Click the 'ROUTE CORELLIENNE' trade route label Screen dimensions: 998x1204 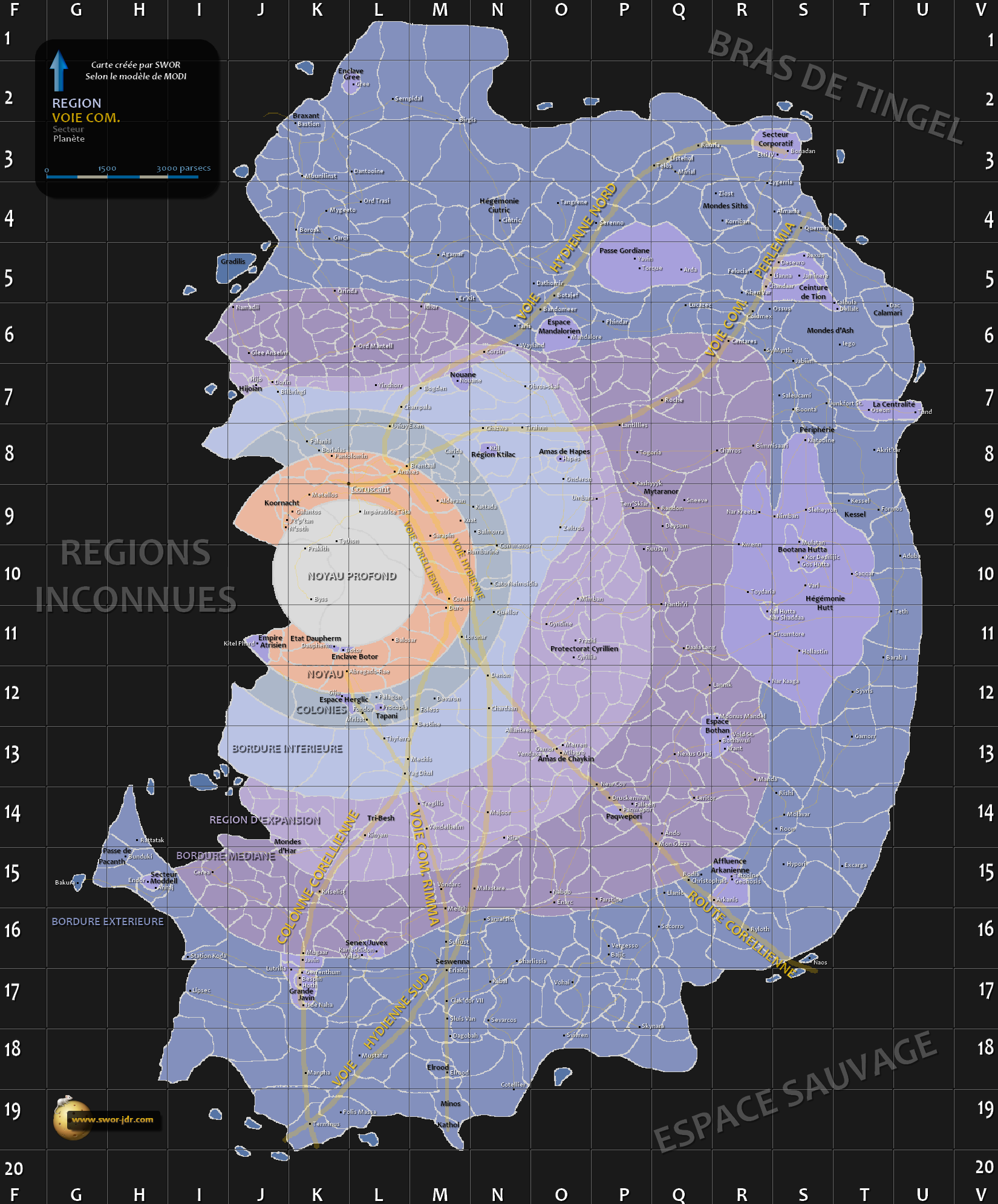[742, 935]
